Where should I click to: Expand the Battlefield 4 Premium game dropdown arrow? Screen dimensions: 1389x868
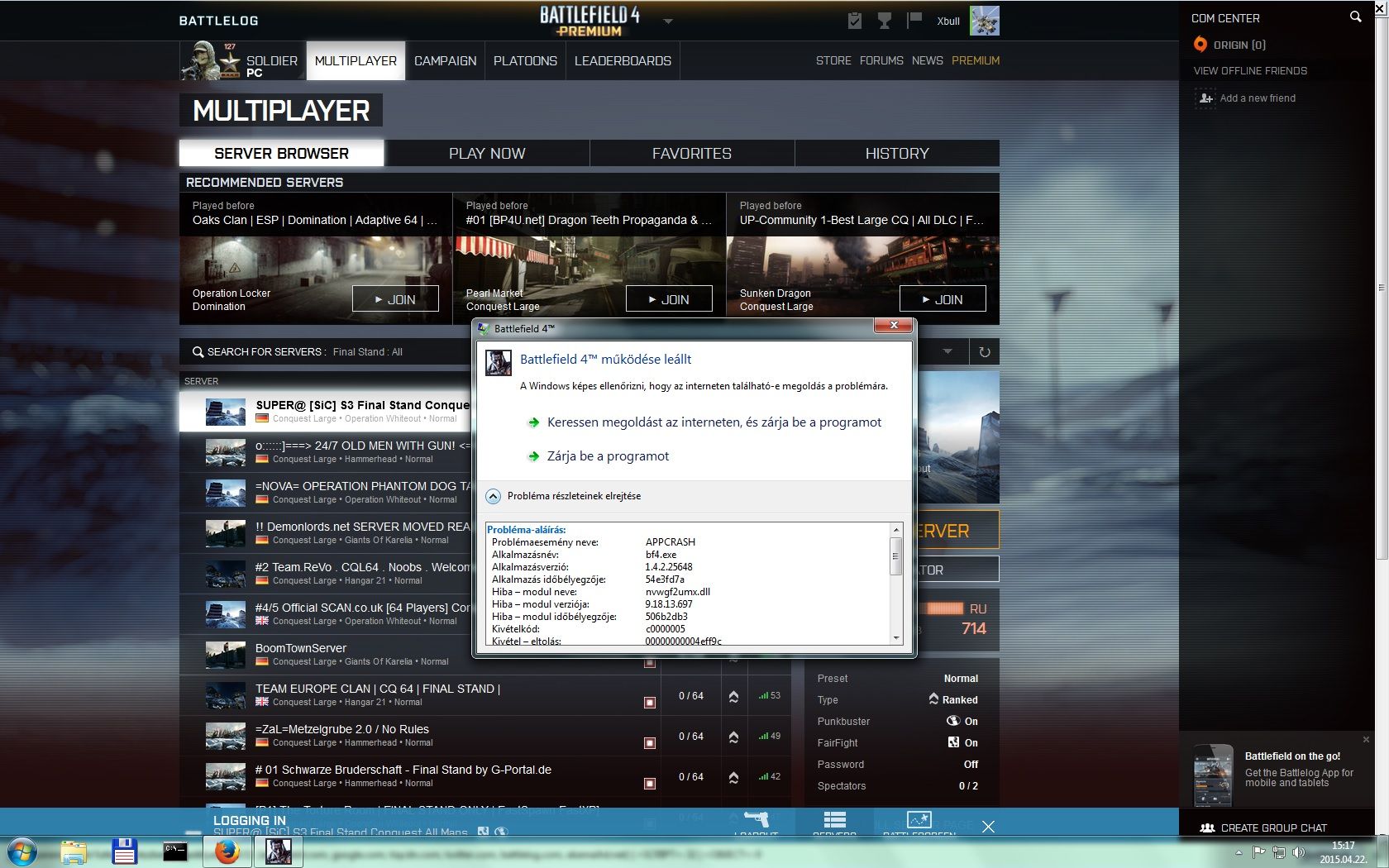click(668, 21)
